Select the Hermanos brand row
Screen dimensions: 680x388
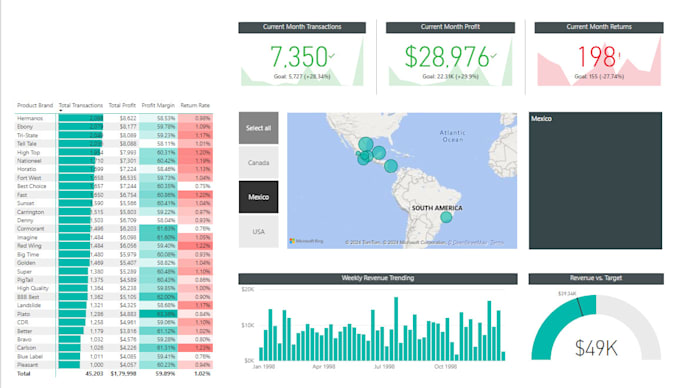(114, 118)
